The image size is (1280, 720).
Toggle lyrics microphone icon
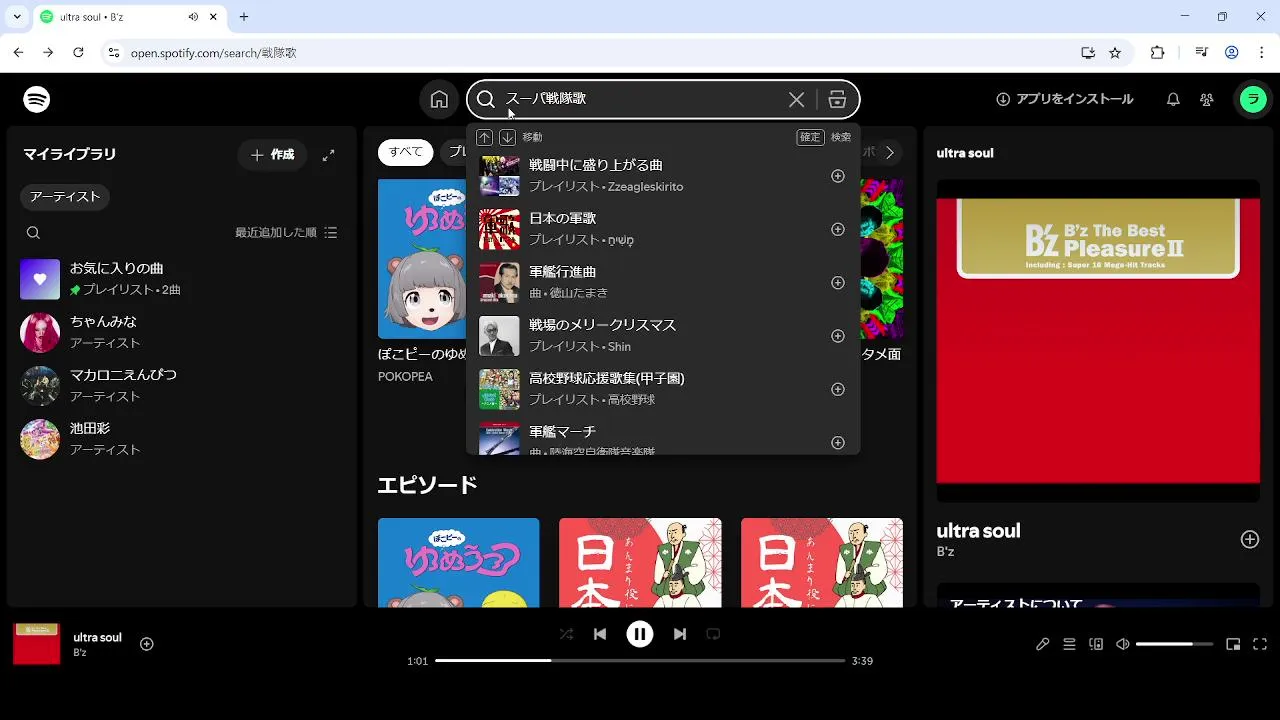pyautogui.click(x=1042, y=644)
